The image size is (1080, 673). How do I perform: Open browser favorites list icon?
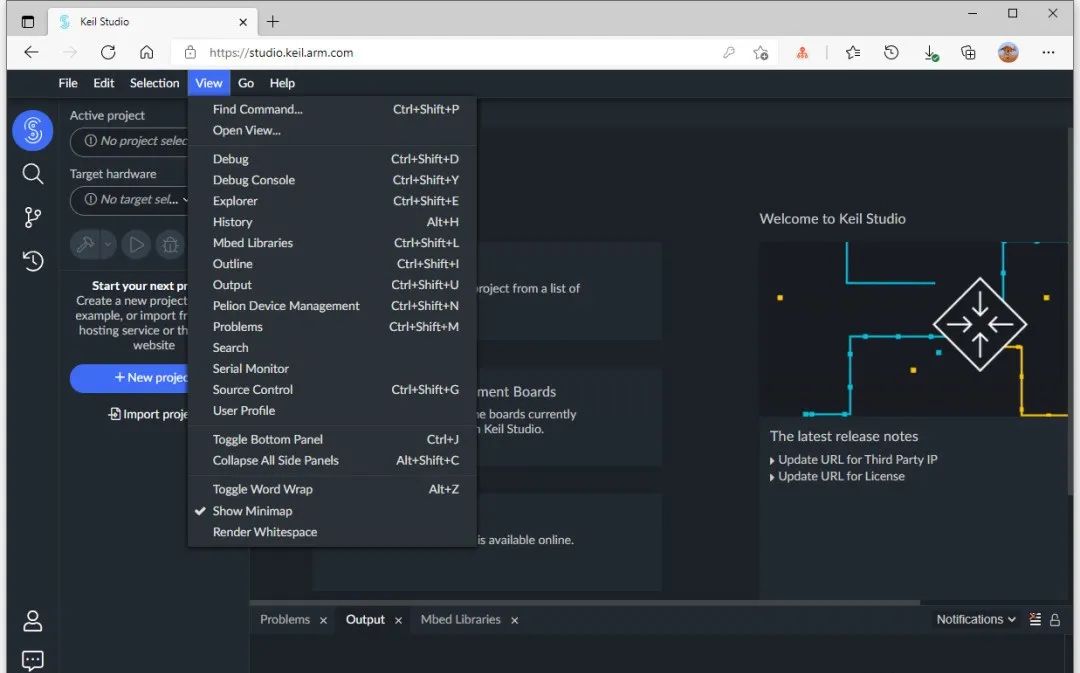coord(853,52)
